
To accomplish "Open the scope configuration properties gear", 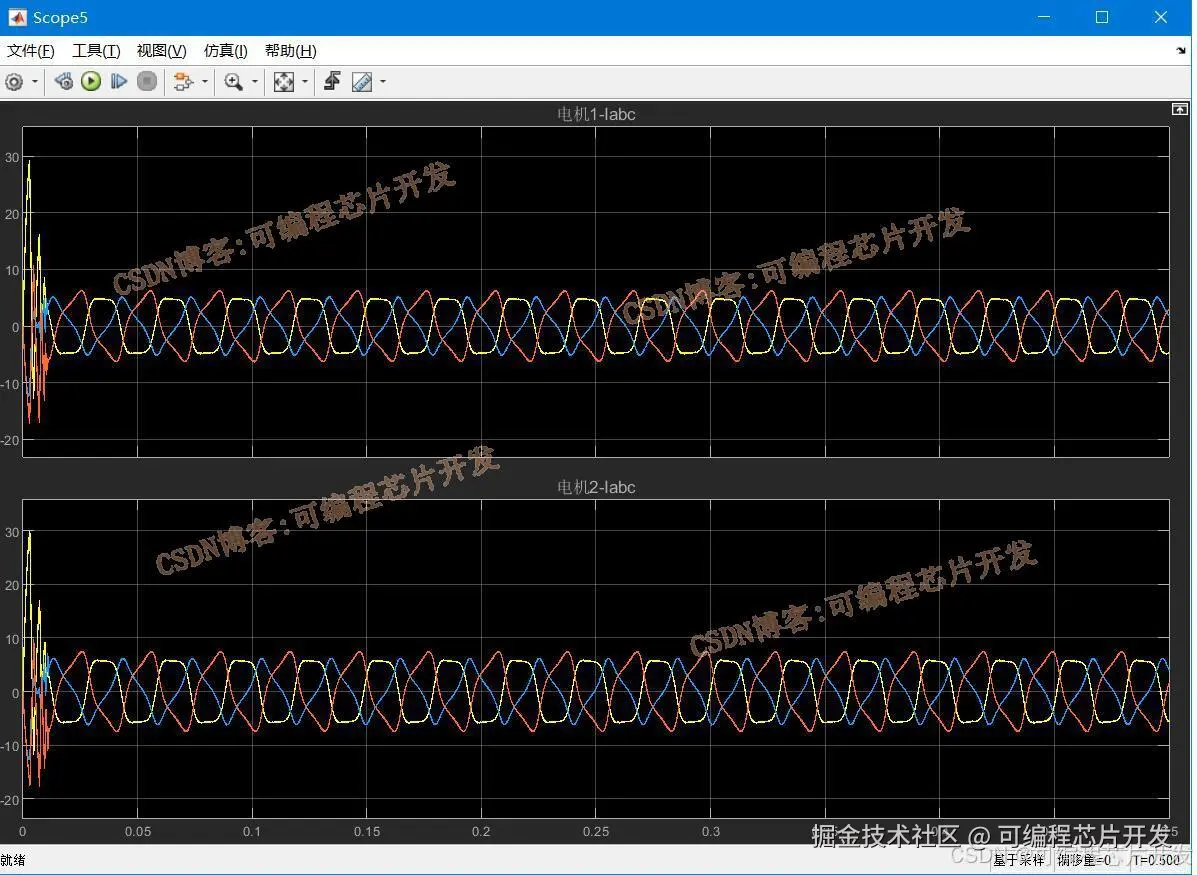I will tap(15, 82).
